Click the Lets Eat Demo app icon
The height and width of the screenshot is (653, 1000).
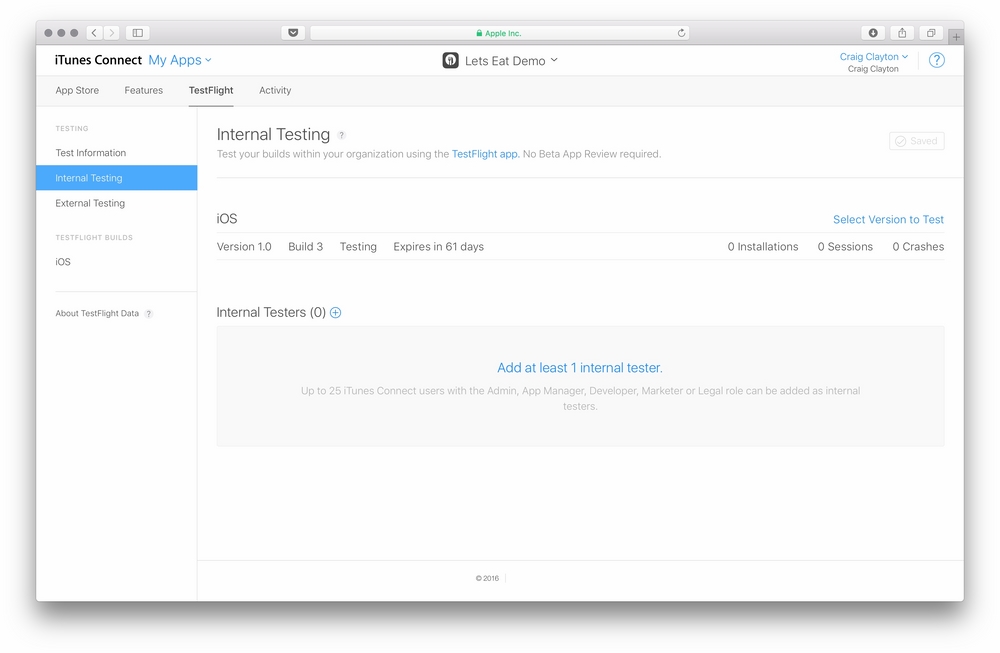click(x=450, y=61)
